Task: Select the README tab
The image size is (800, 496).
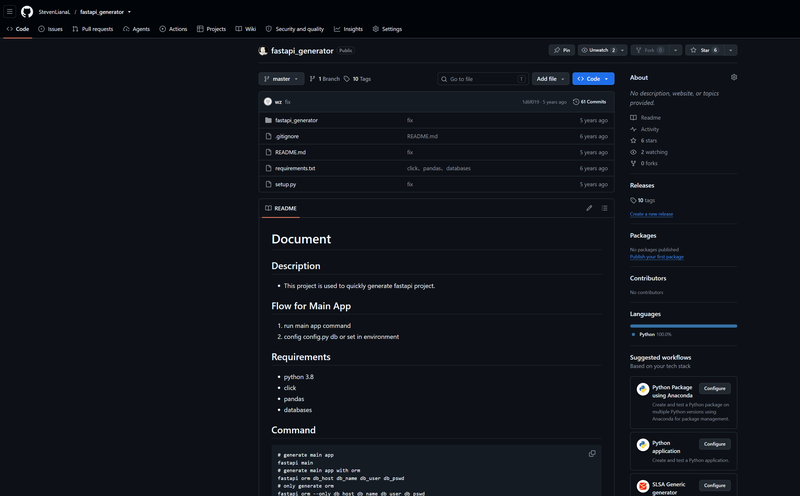Action: pyautogui.click(x=281, y=208)
